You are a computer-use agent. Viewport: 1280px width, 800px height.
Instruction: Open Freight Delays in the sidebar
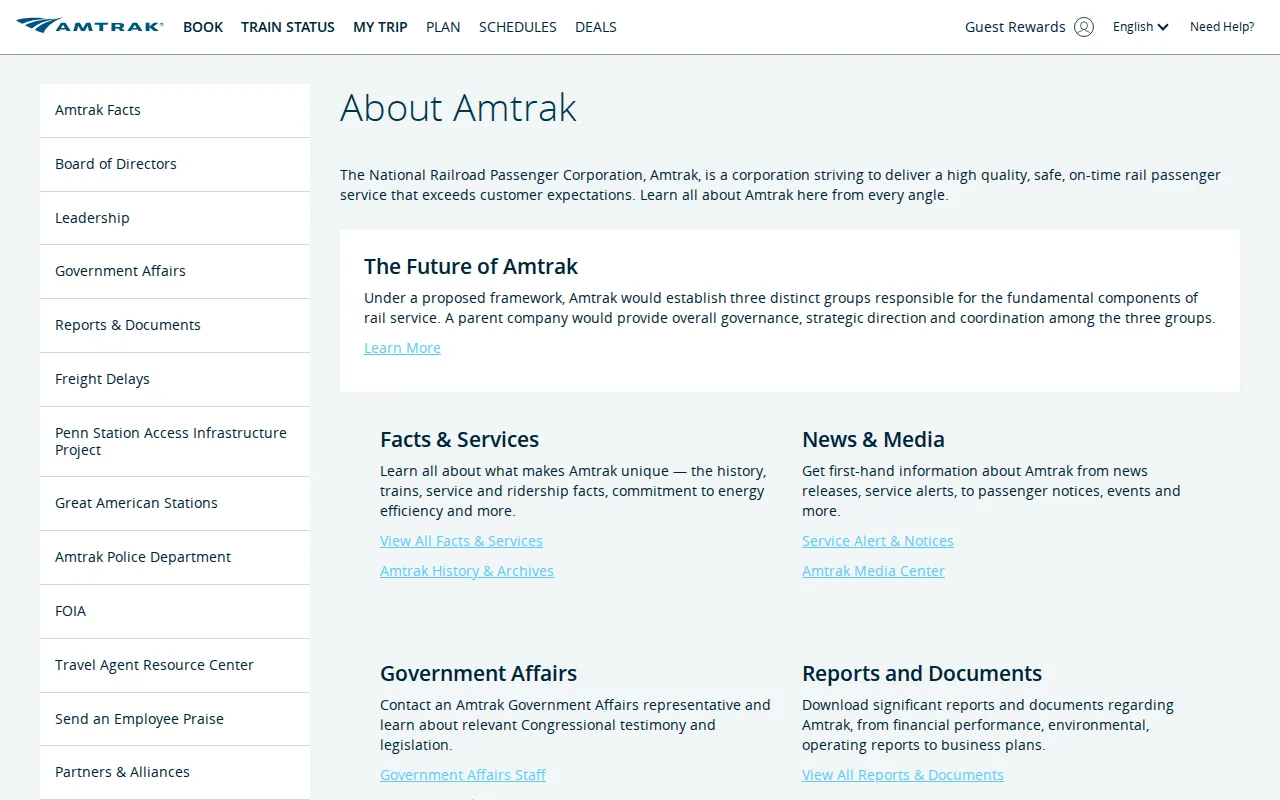point(175,379)
